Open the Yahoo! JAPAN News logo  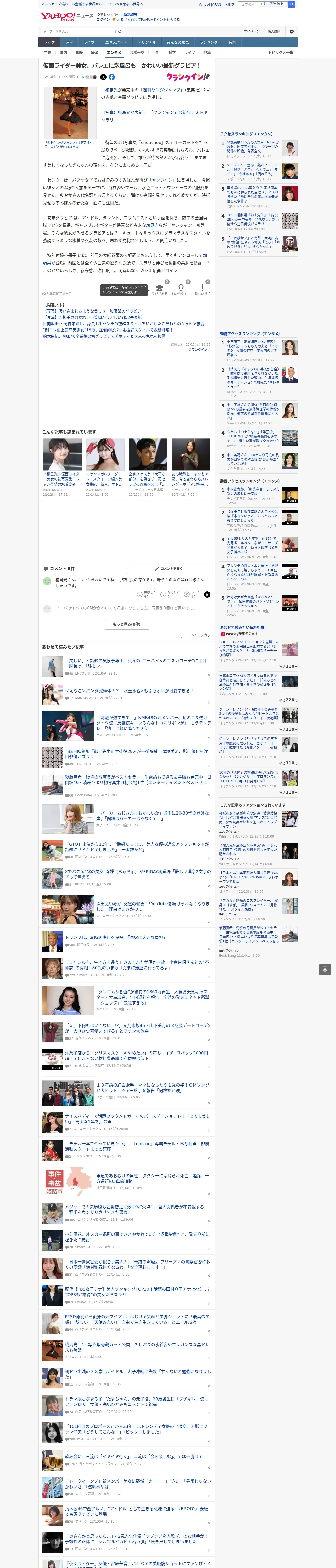pyautogui.click(x=66, y=16)
